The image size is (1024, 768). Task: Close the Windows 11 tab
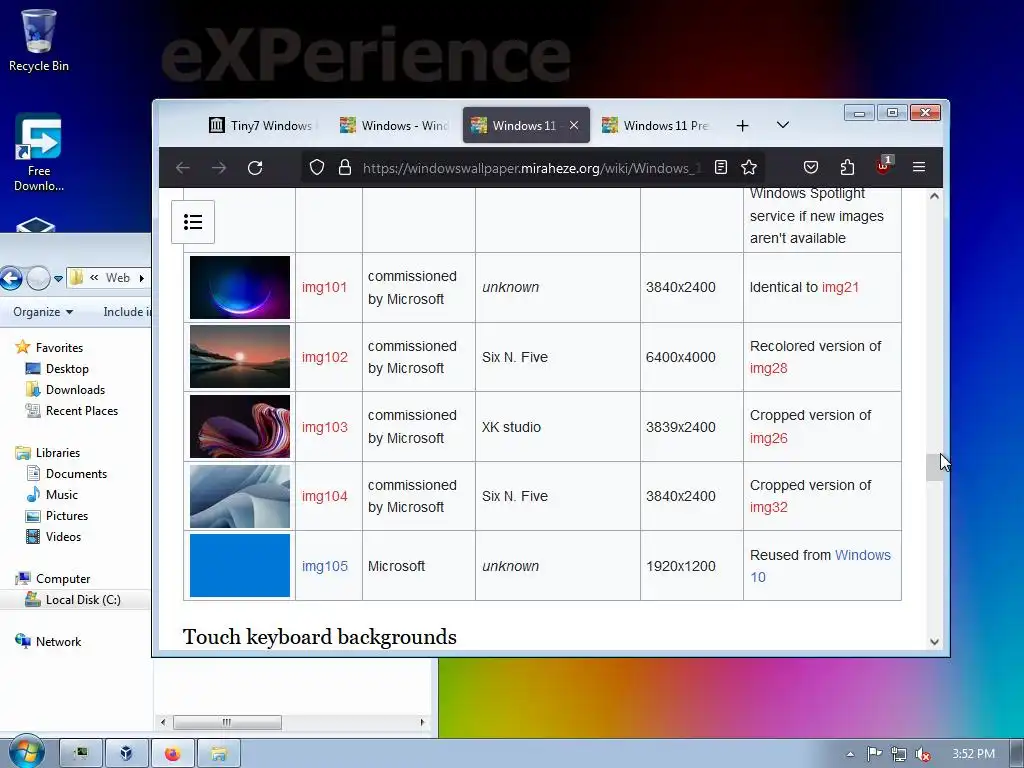click(574, 125)
